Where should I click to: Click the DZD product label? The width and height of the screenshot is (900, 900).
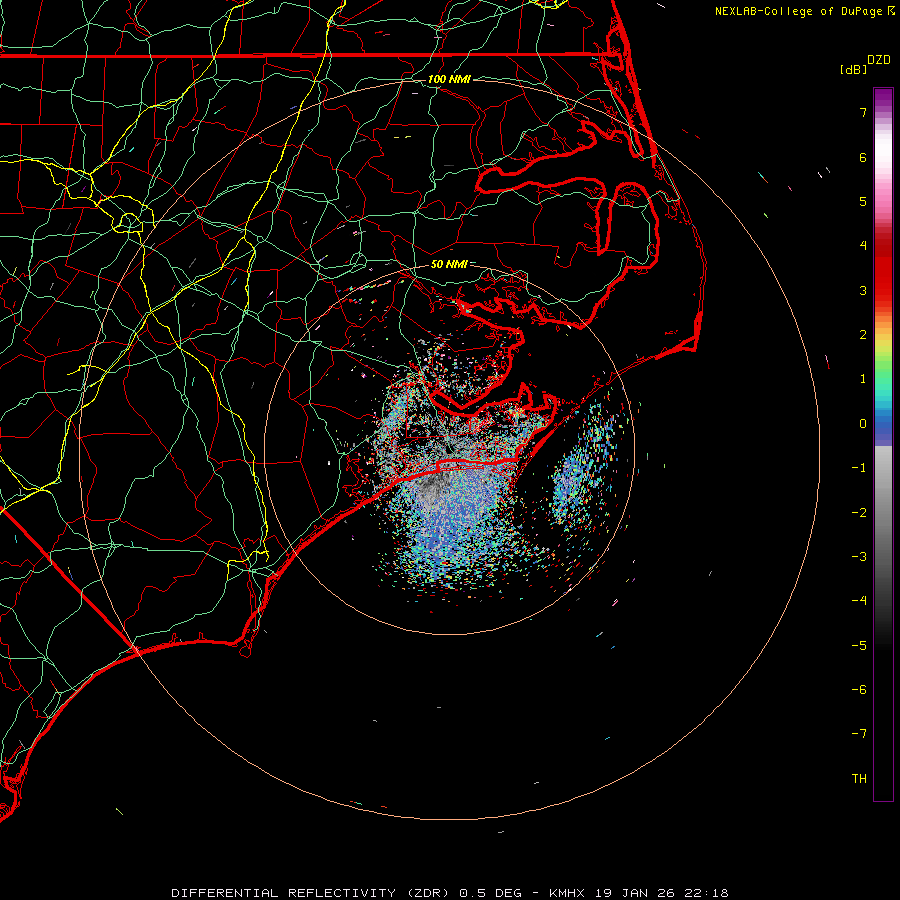879,60
